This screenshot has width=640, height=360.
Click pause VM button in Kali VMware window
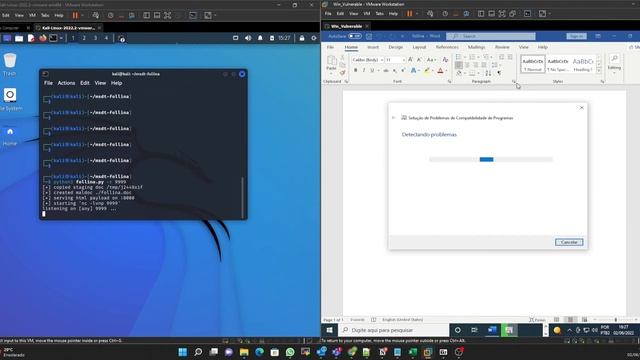click(75, 16)
